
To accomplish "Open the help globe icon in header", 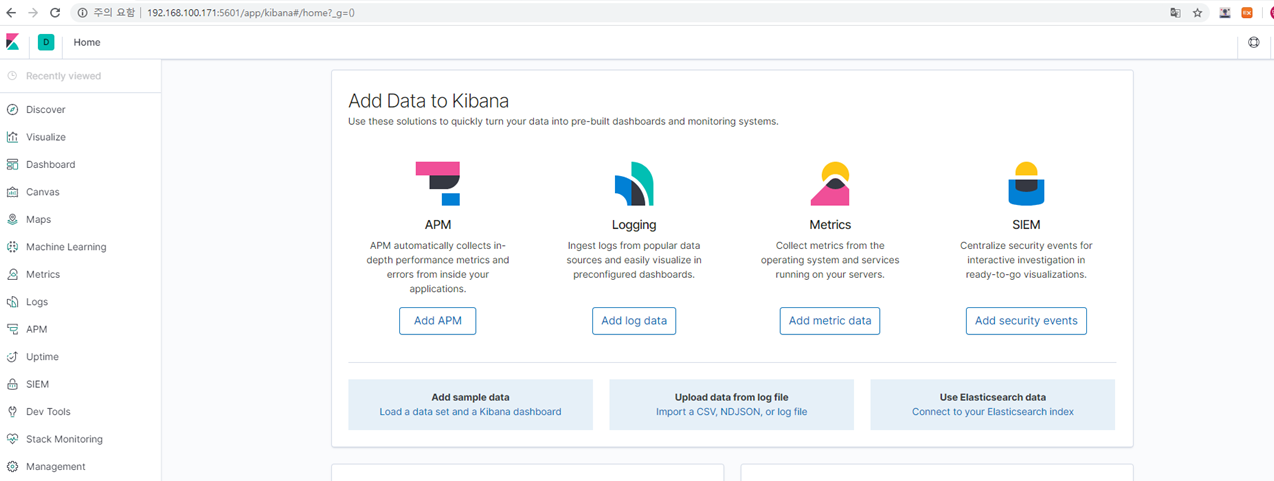I will pyautogui.click(x=1254, y=42).
